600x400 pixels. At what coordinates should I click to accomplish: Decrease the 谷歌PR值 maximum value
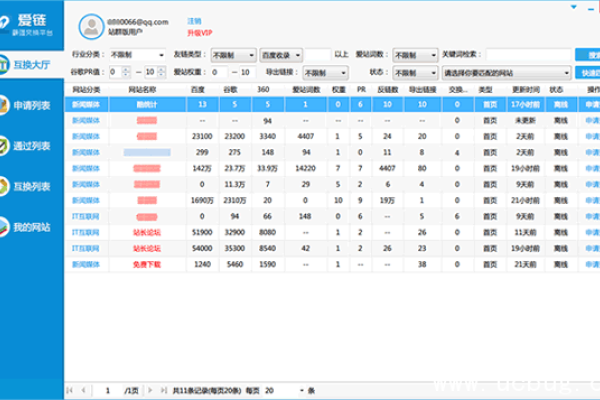tap(161, 75)
